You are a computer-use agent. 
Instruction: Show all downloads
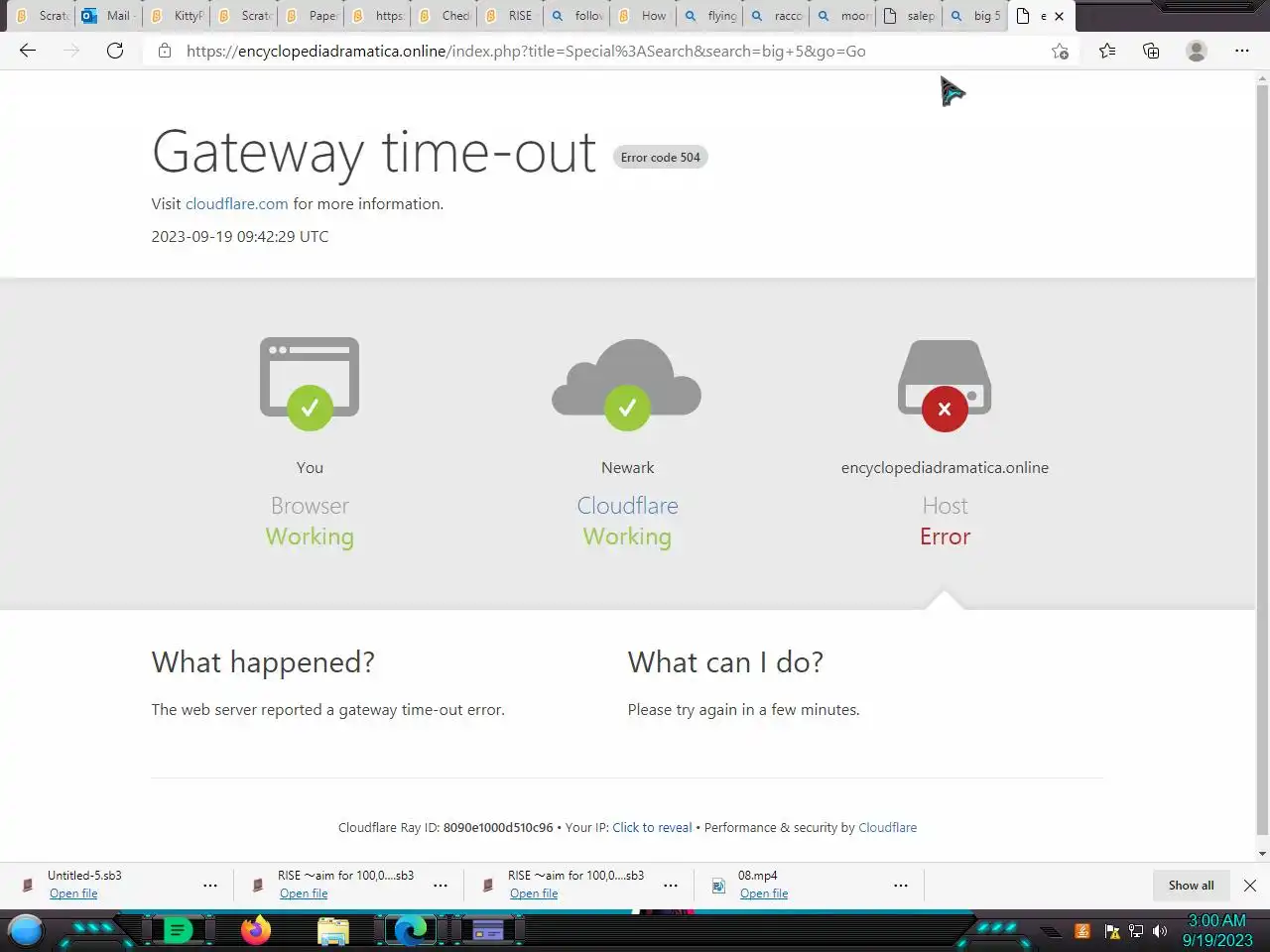pos(1191,886)
